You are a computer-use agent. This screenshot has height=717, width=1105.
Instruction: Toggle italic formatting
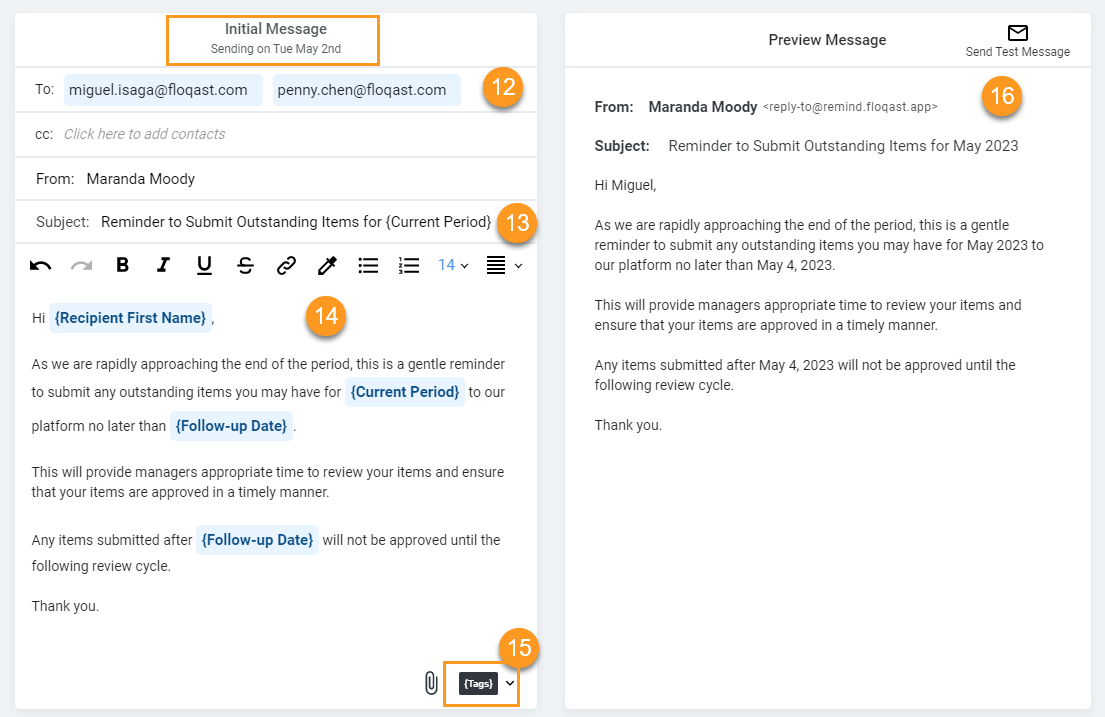[x=163, y=265]
